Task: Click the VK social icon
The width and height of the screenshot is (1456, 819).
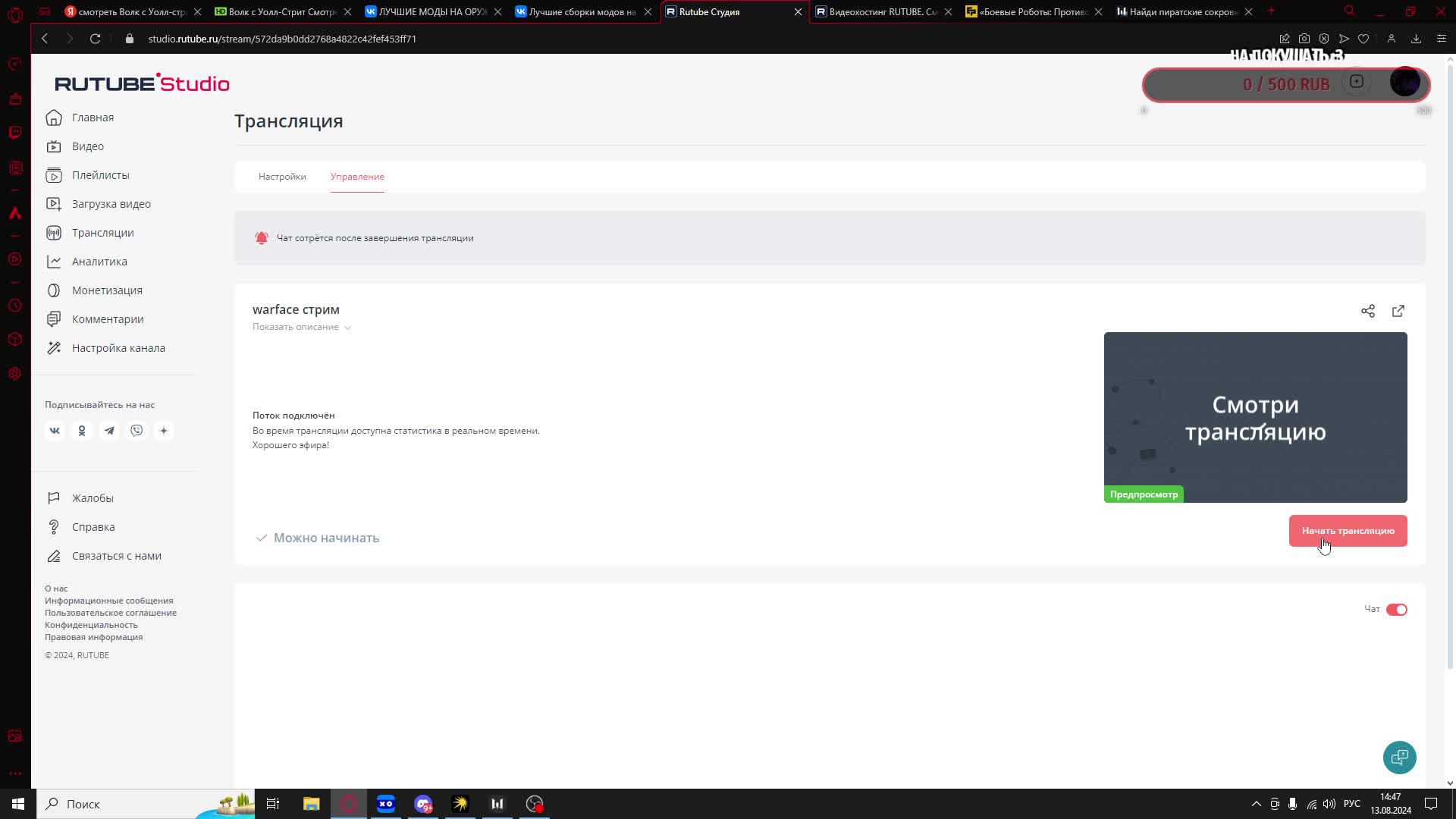Action: [x=55, y=431]
